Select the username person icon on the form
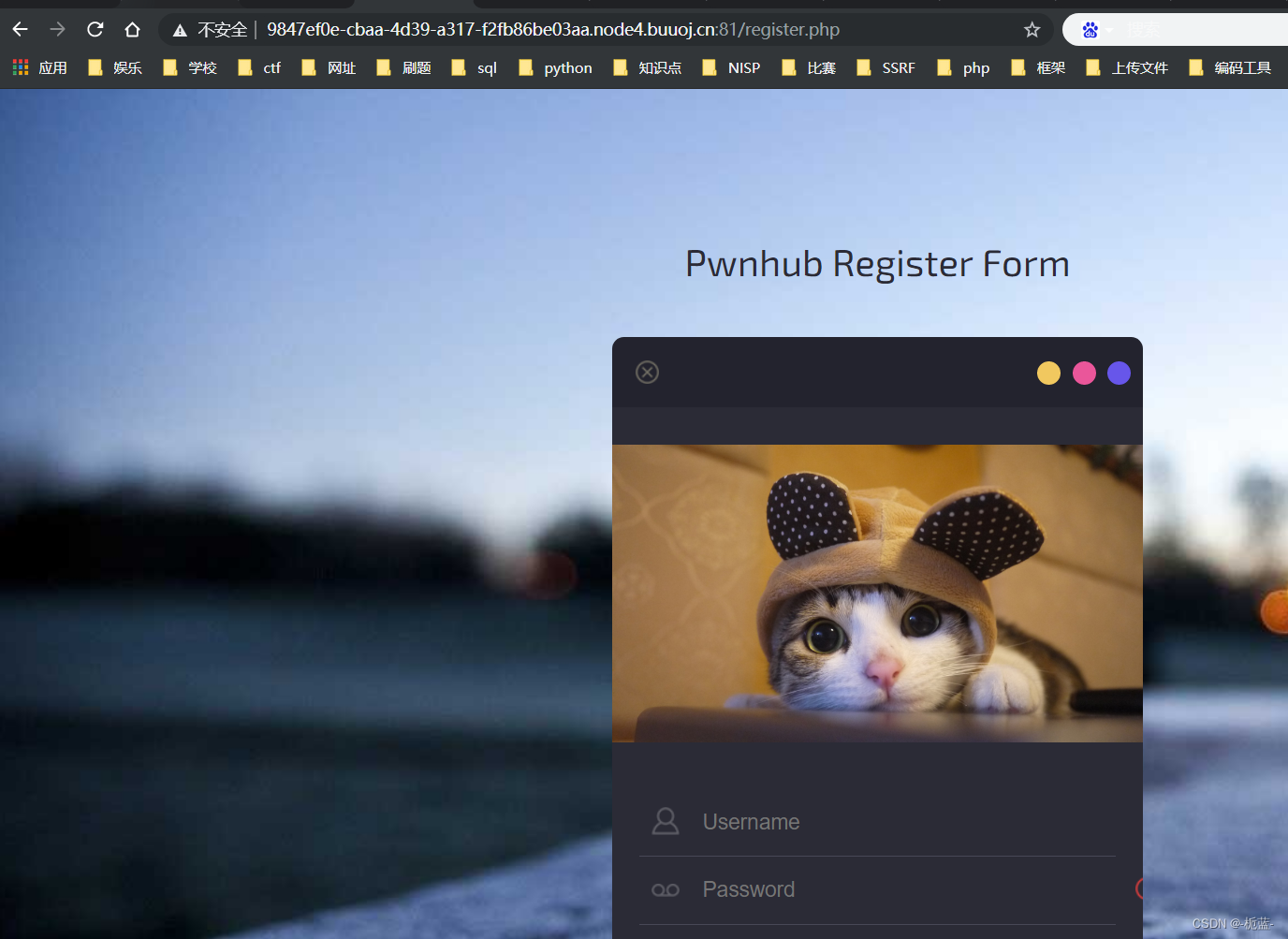 pyautogui.click(x=666, y=821)
